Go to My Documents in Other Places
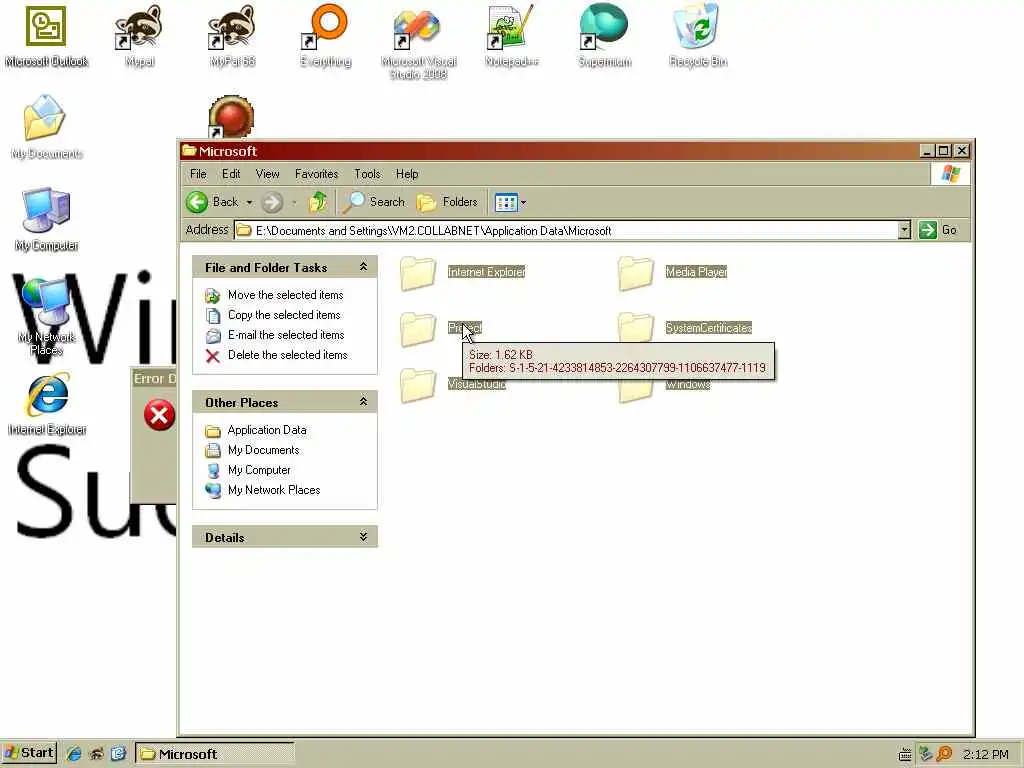1024x768 pixels. coord(263,451)
